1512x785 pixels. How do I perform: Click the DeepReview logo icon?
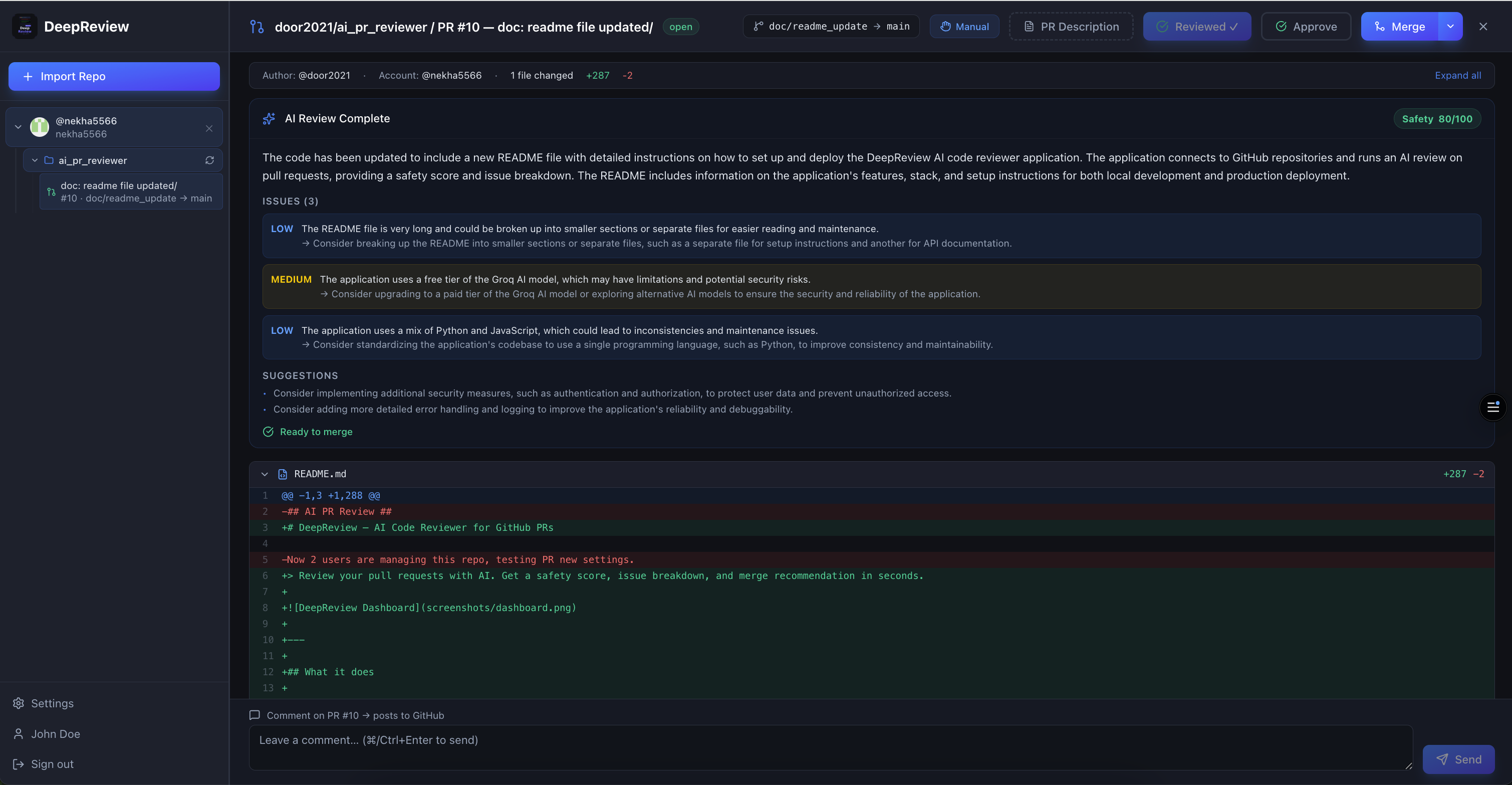(x=25, y=27)
